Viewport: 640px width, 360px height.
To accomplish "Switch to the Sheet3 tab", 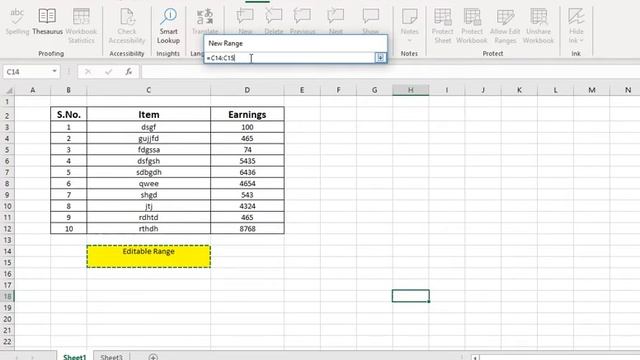I will 111,356.
